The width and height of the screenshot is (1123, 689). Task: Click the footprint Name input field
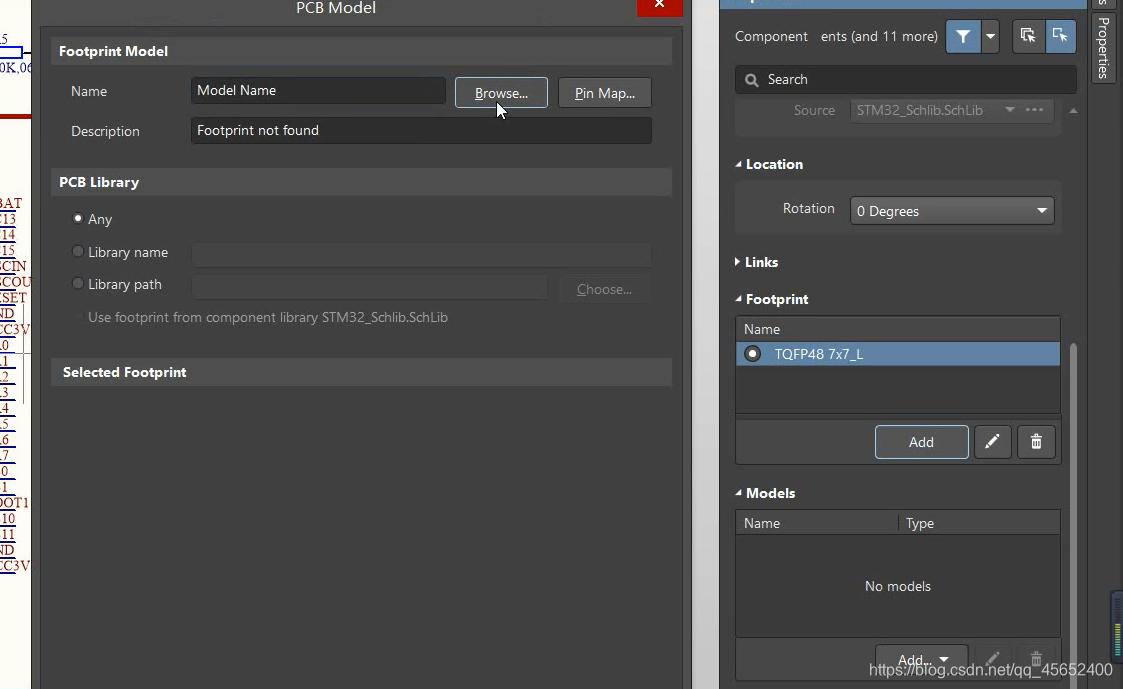pos(318,90)
